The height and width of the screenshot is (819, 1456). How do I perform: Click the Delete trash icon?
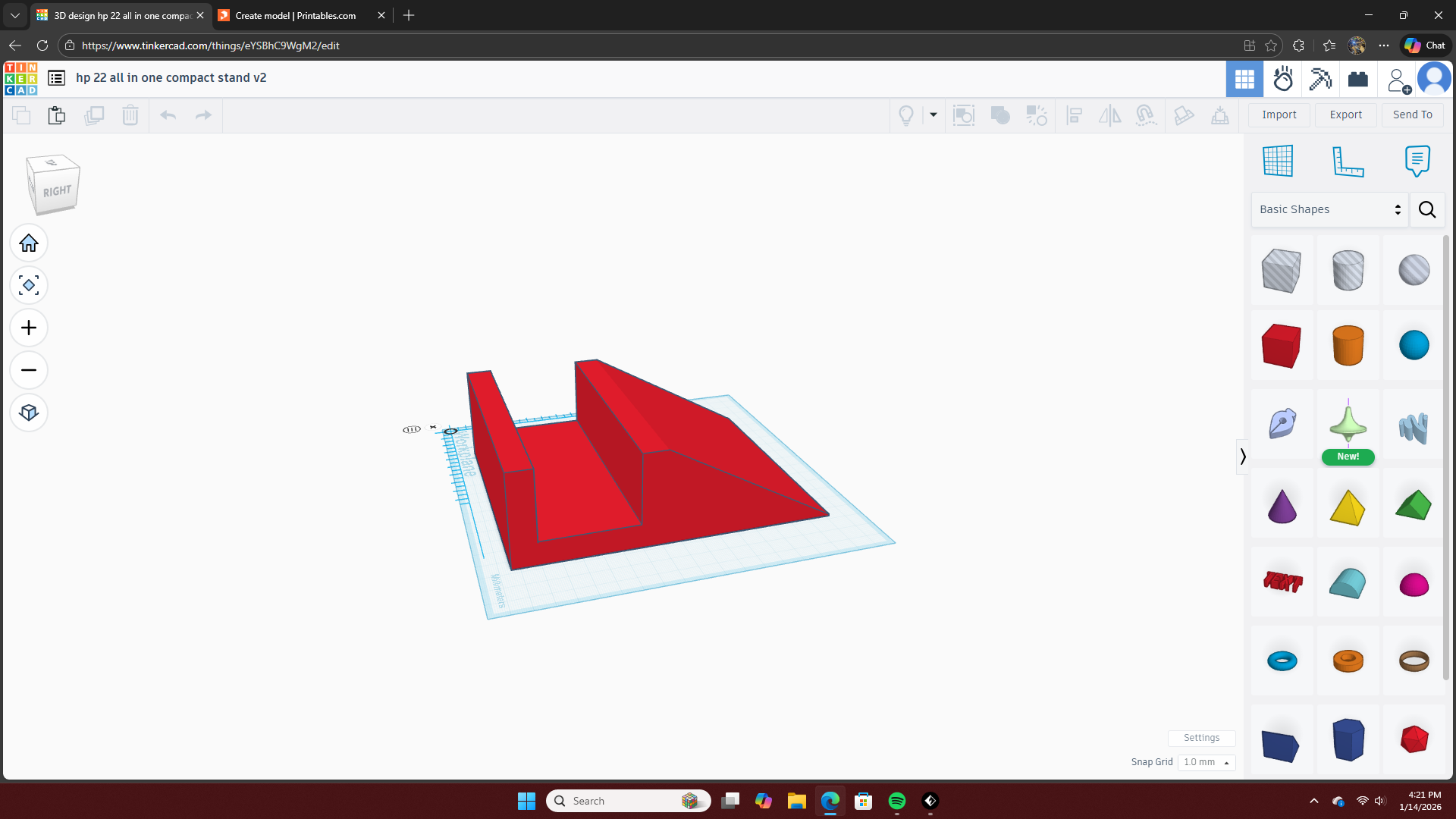[130, 115]
